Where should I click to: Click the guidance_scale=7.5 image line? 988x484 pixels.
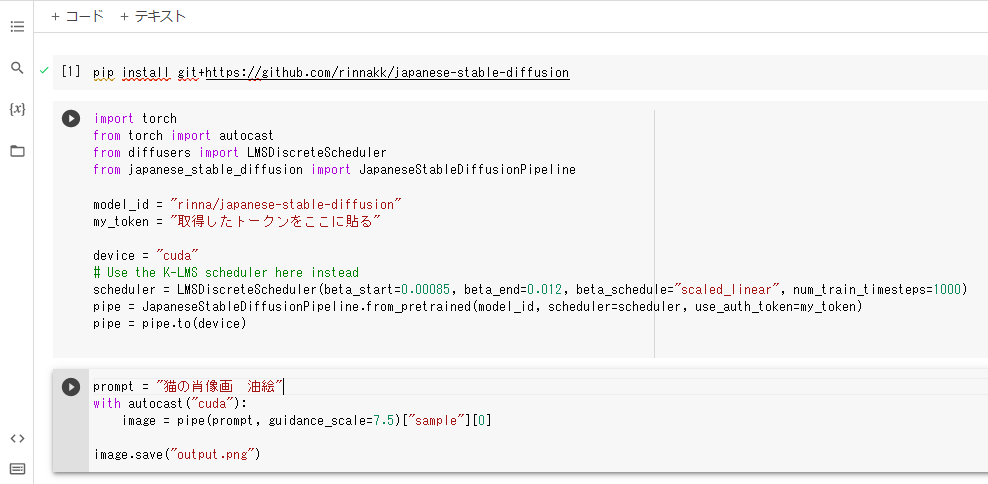(306, 420)
